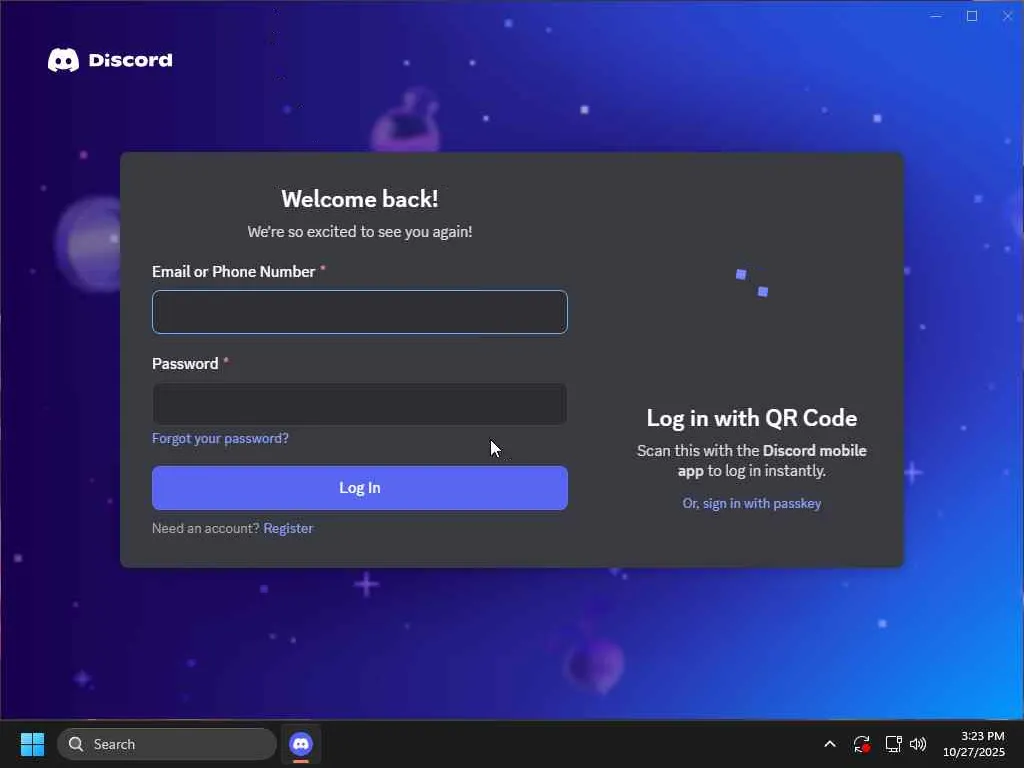Open the network display tray icon
The width and height of the screenshot is (1024, 768).
point(893,744)
